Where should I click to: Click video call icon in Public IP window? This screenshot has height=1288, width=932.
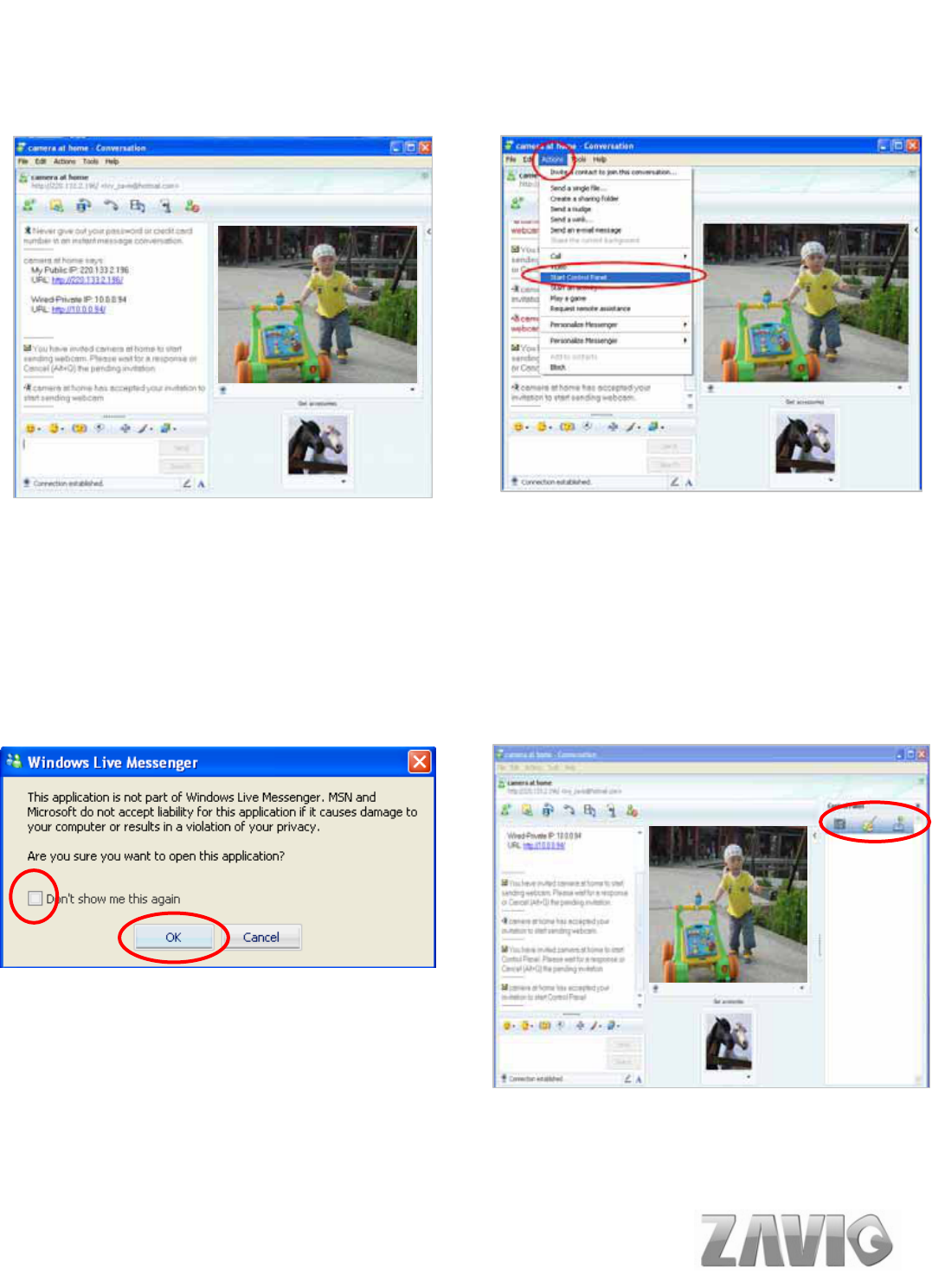click(x=83, y=206)
